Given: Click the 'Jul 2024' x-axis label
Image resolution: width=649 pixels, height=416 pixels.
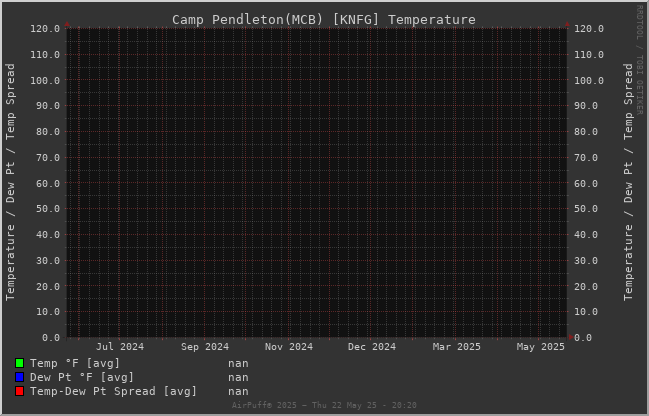Looking at the screenshot, I should click(x=120, y=347).
